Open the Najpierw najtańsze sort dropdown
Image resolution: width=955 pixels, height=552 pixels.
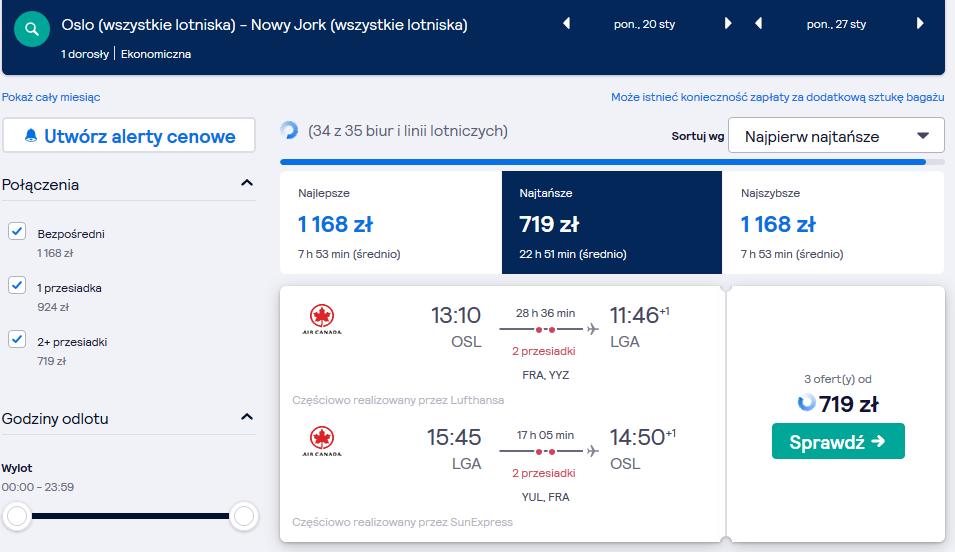click(836, 136)
